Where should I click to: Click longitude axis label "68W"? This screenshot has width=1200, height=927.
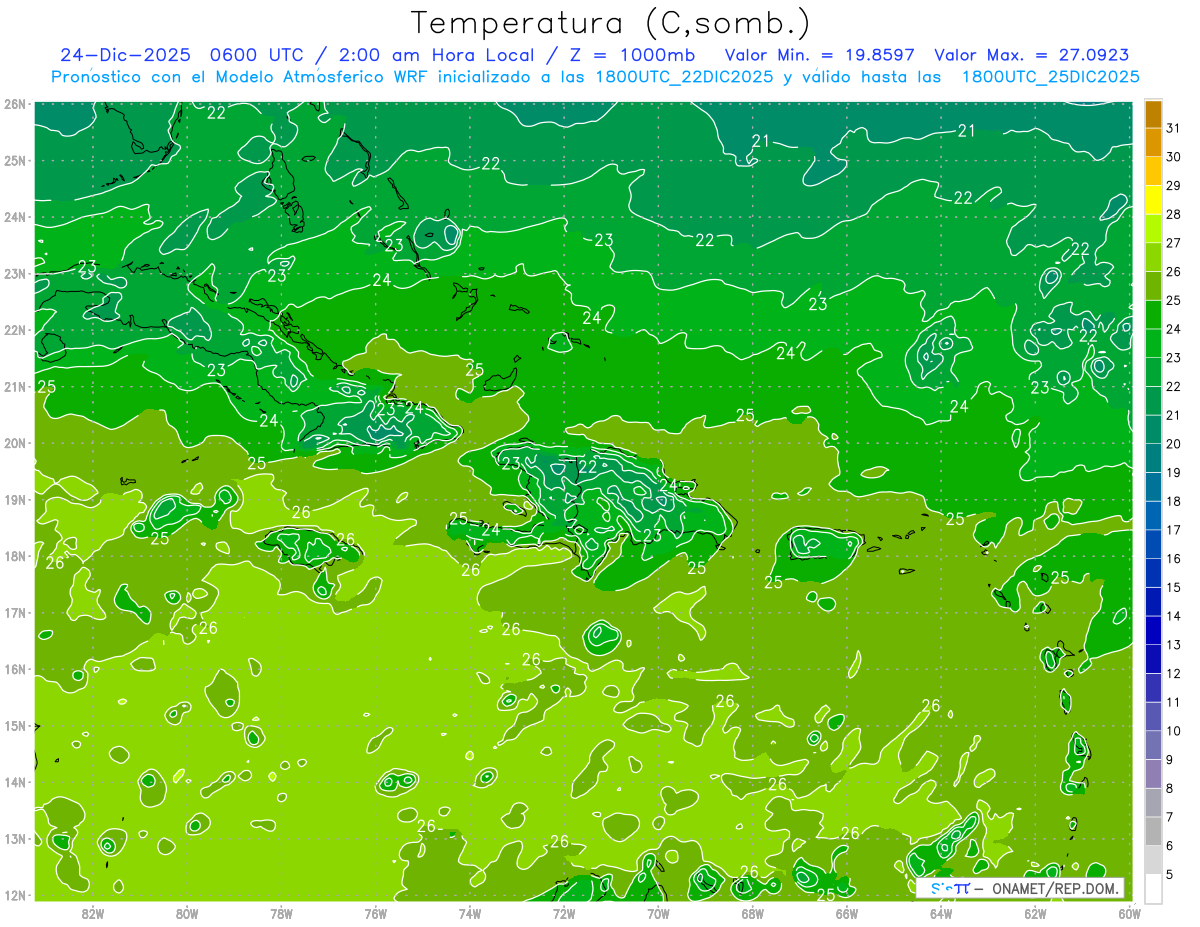click(752, 914)
